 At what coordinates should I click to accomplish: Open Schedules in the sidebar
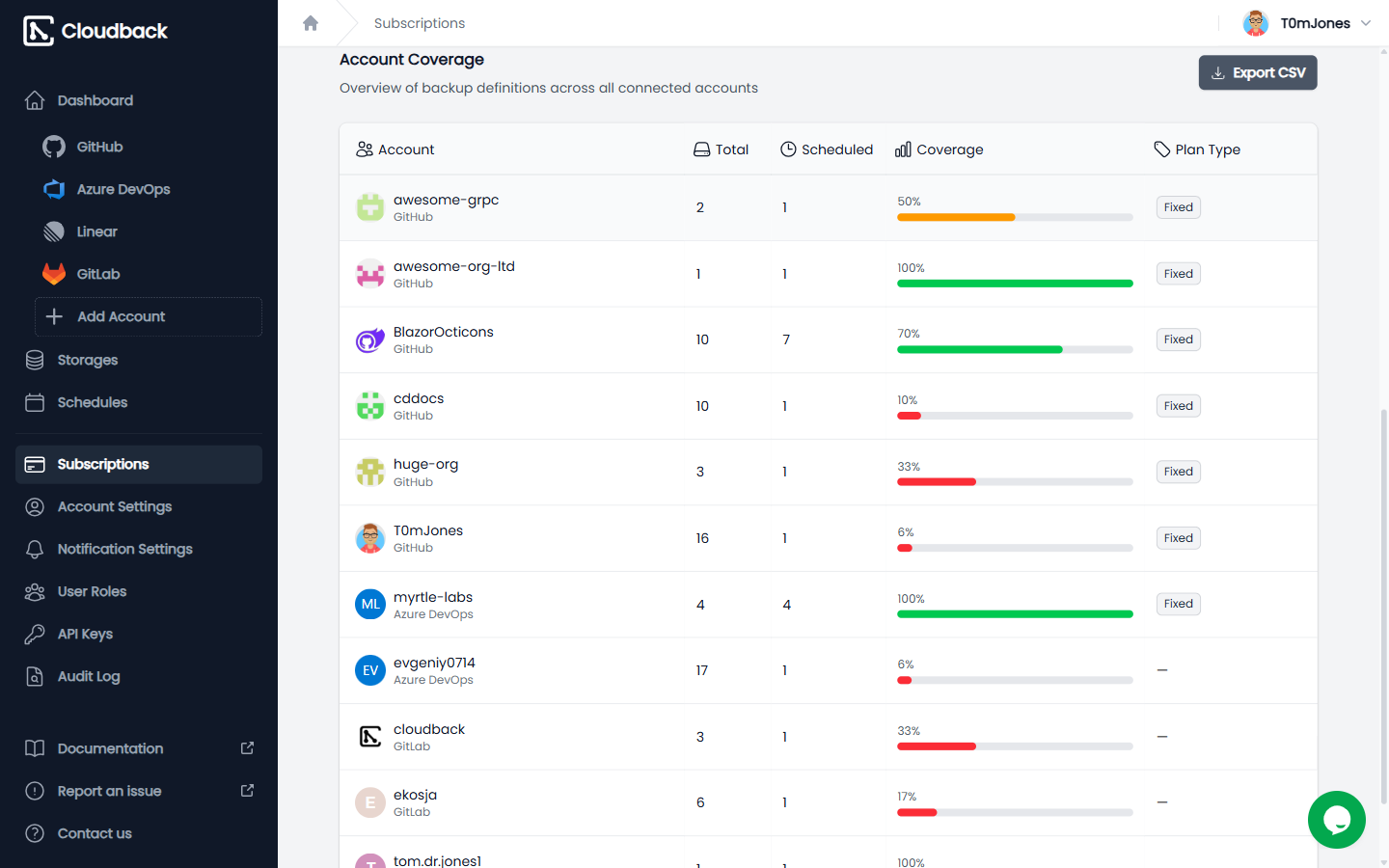pyautogui.click(x=139, y=402)
